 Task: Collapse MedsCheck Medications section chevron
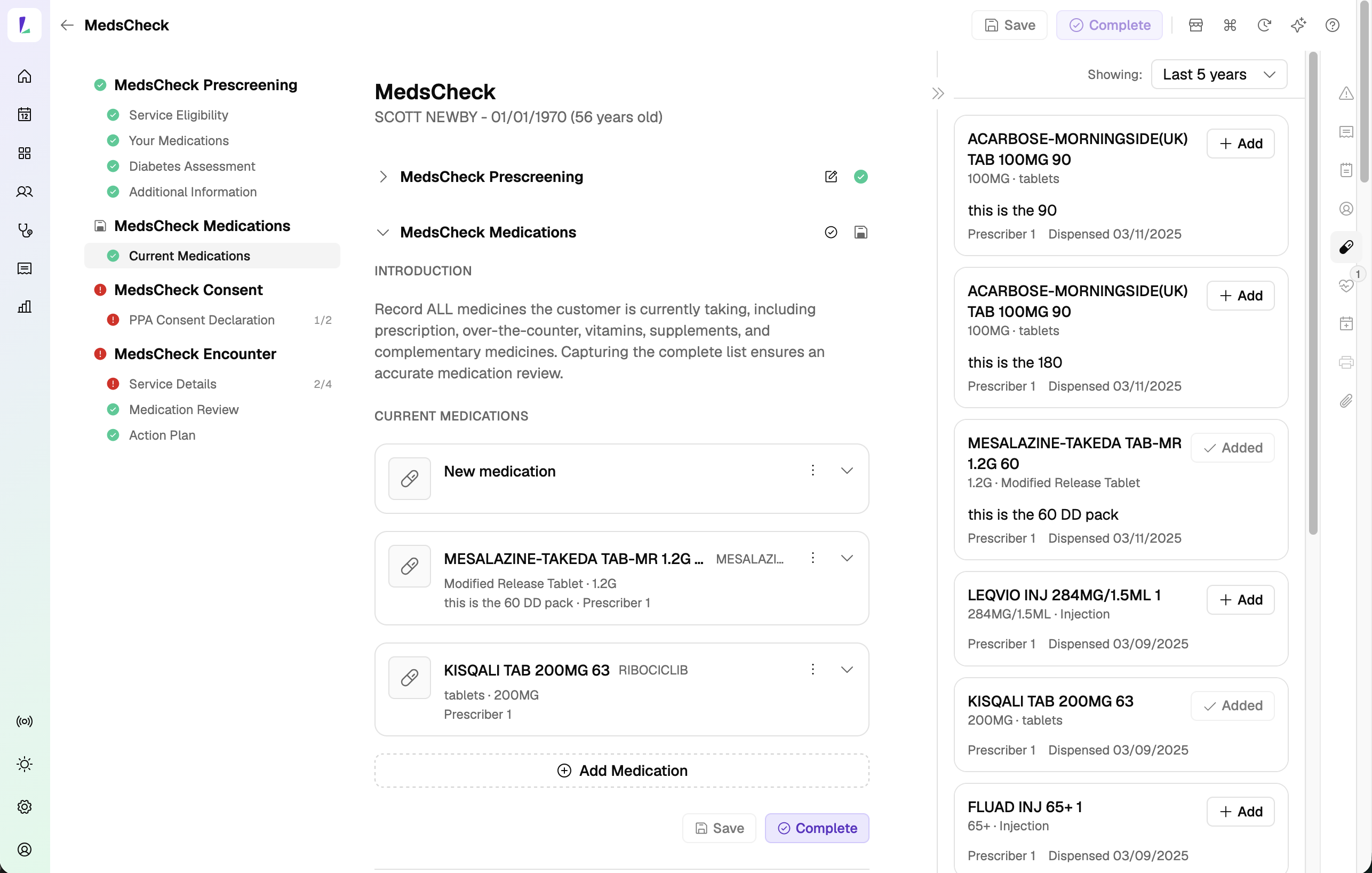(384, 233)
